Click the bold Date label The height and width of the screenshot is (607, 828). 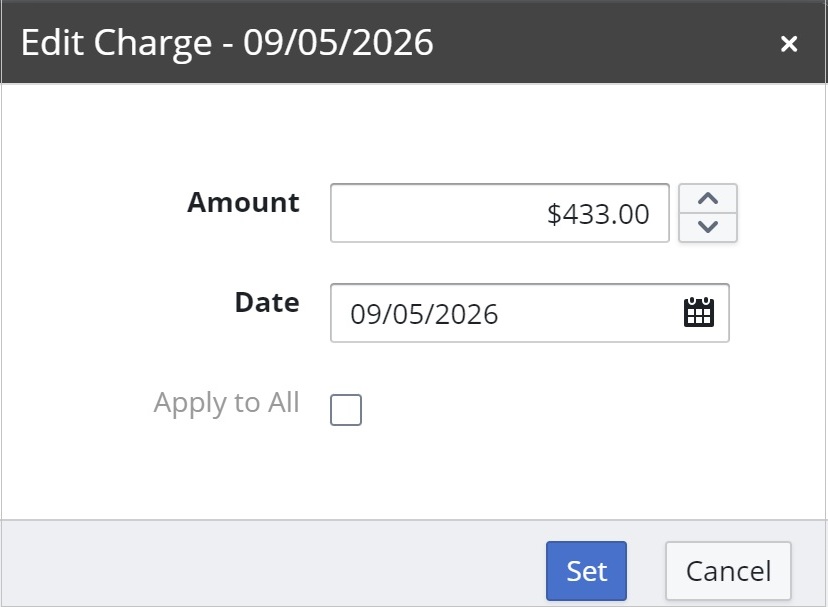pos(267,302)
